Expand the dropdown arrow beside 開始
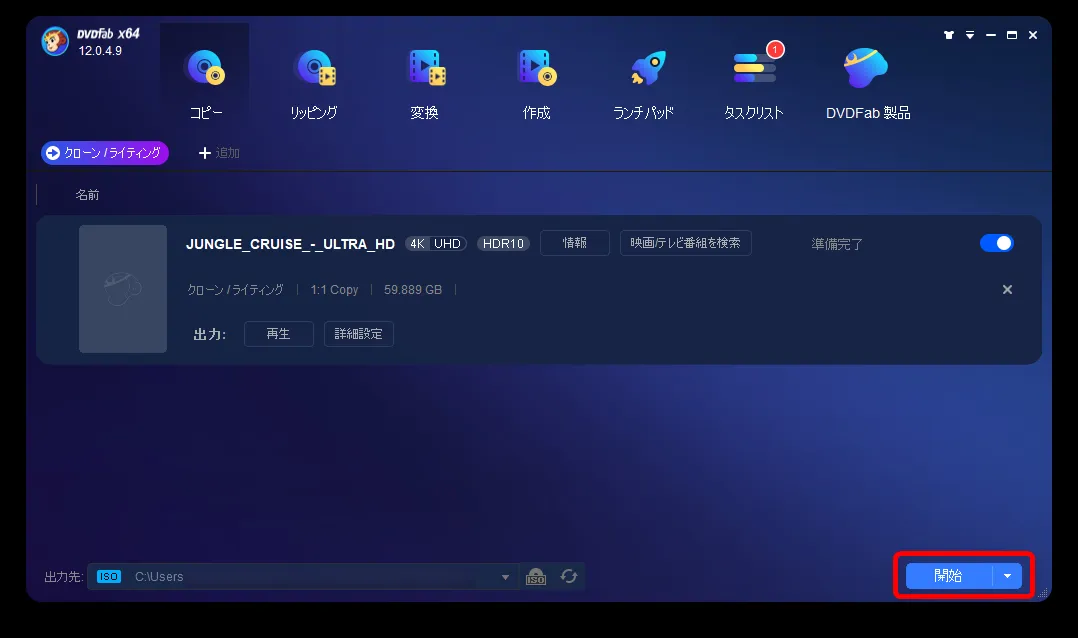Screen dimensions: 1078x638 1007,575
